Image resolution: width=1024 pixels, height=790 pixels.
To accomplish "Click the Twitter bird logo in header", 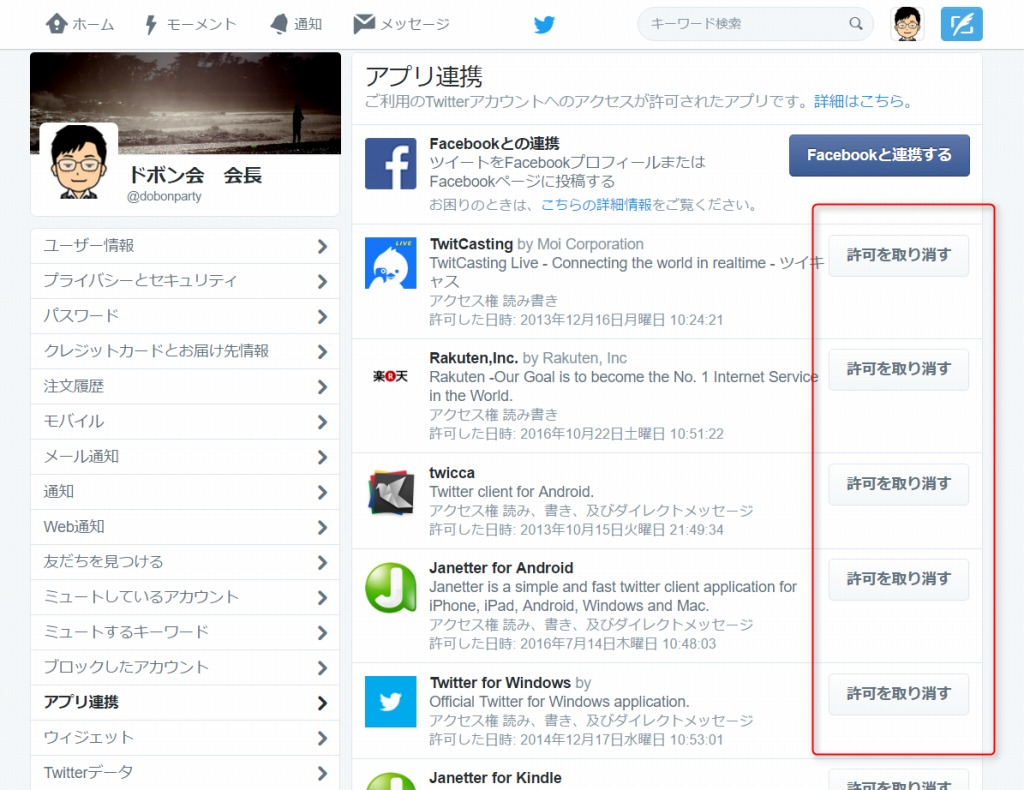I will click(x=544, y=24).
